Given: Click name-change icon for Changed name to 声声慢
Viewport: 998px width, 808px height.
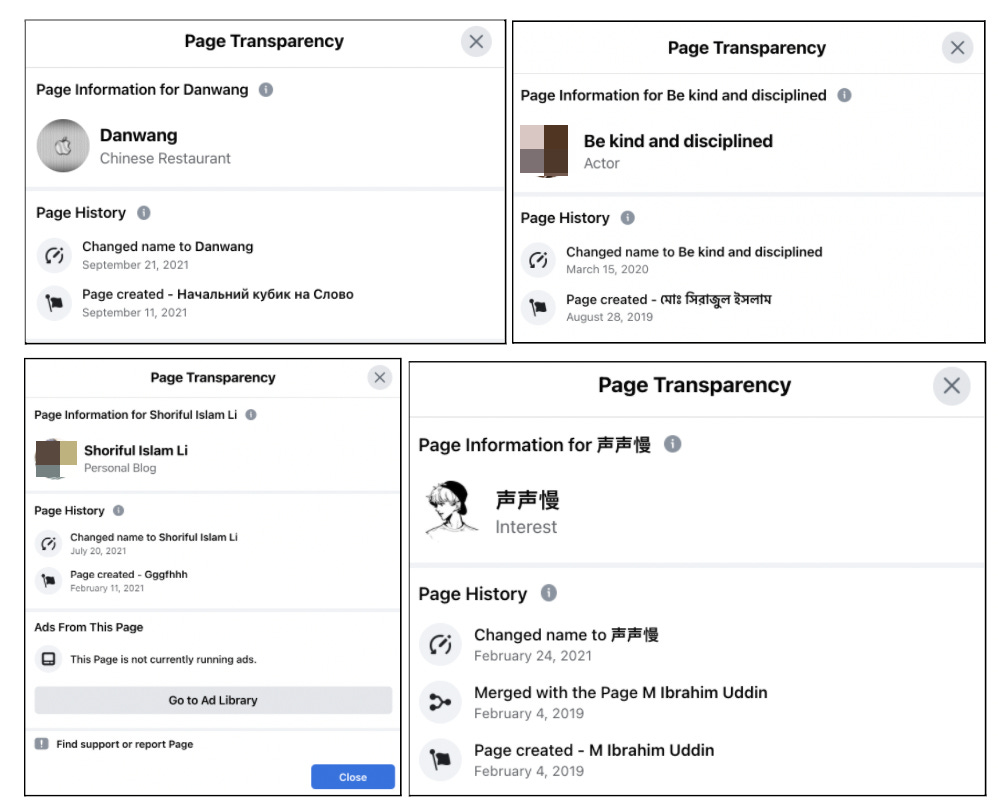Looking at the screenshot, I should point(440,644).
